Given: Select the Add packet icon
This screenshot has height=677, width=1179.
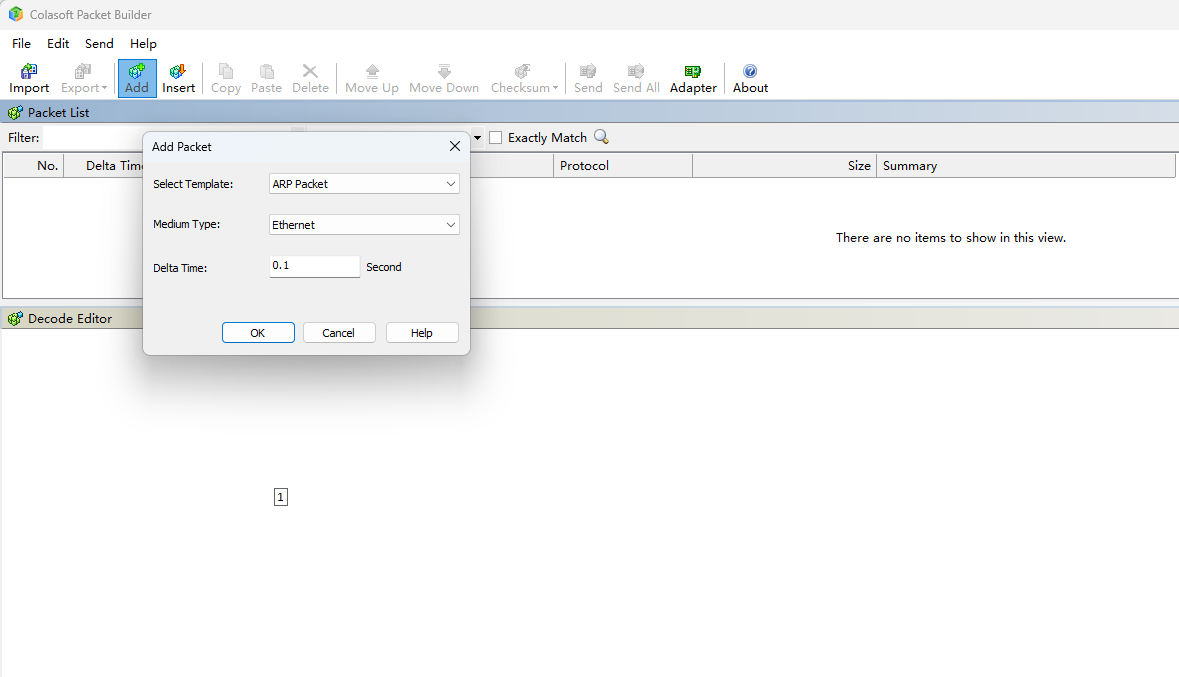Looking at the screenshot, I should coord(136,77).
